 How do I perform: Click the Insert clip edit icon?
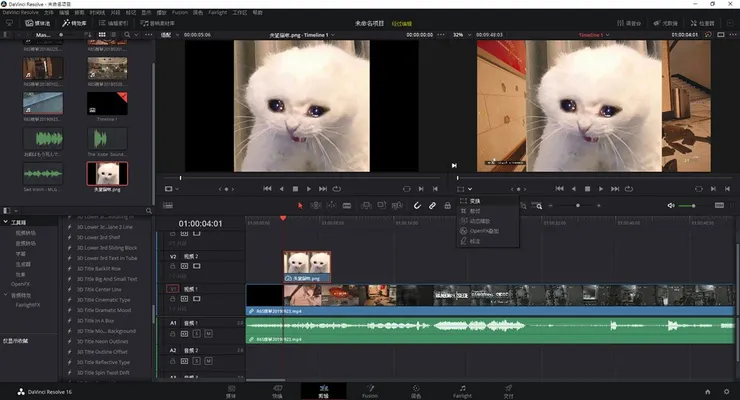point(366,206)
